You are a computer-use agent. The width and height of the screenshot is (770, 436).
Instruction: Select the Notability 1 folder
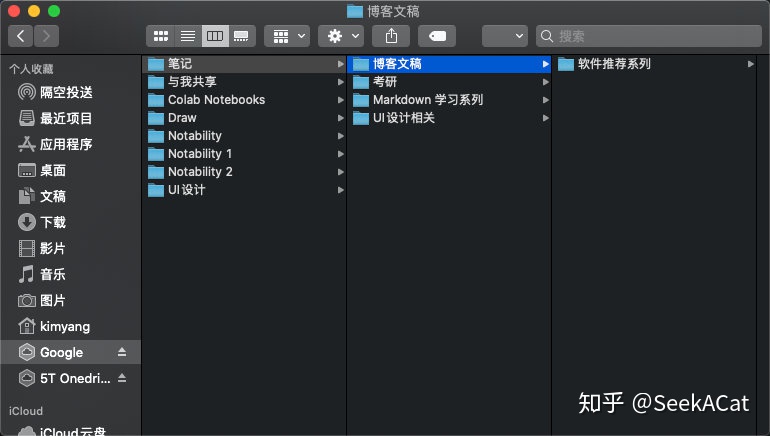(x=244, y=154)
